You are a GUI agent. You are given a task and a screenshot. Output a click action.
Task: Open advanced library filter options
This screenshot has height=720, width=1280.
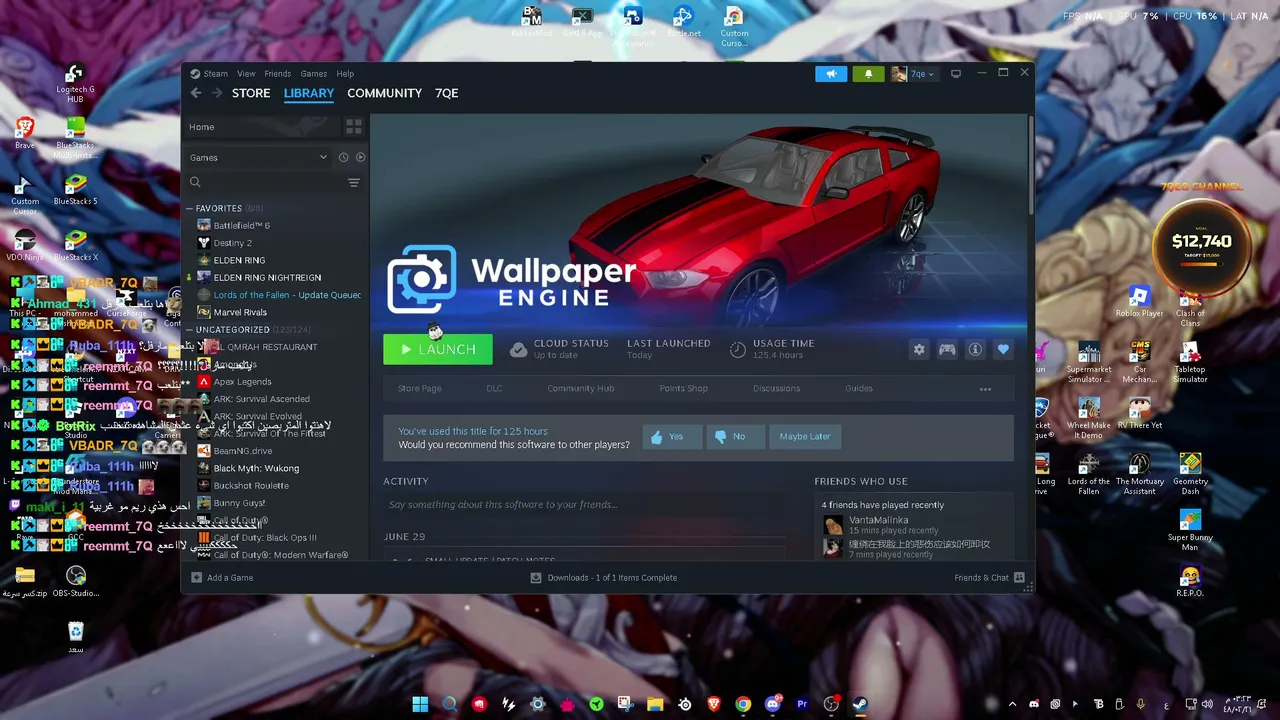(x=353, y=182)
